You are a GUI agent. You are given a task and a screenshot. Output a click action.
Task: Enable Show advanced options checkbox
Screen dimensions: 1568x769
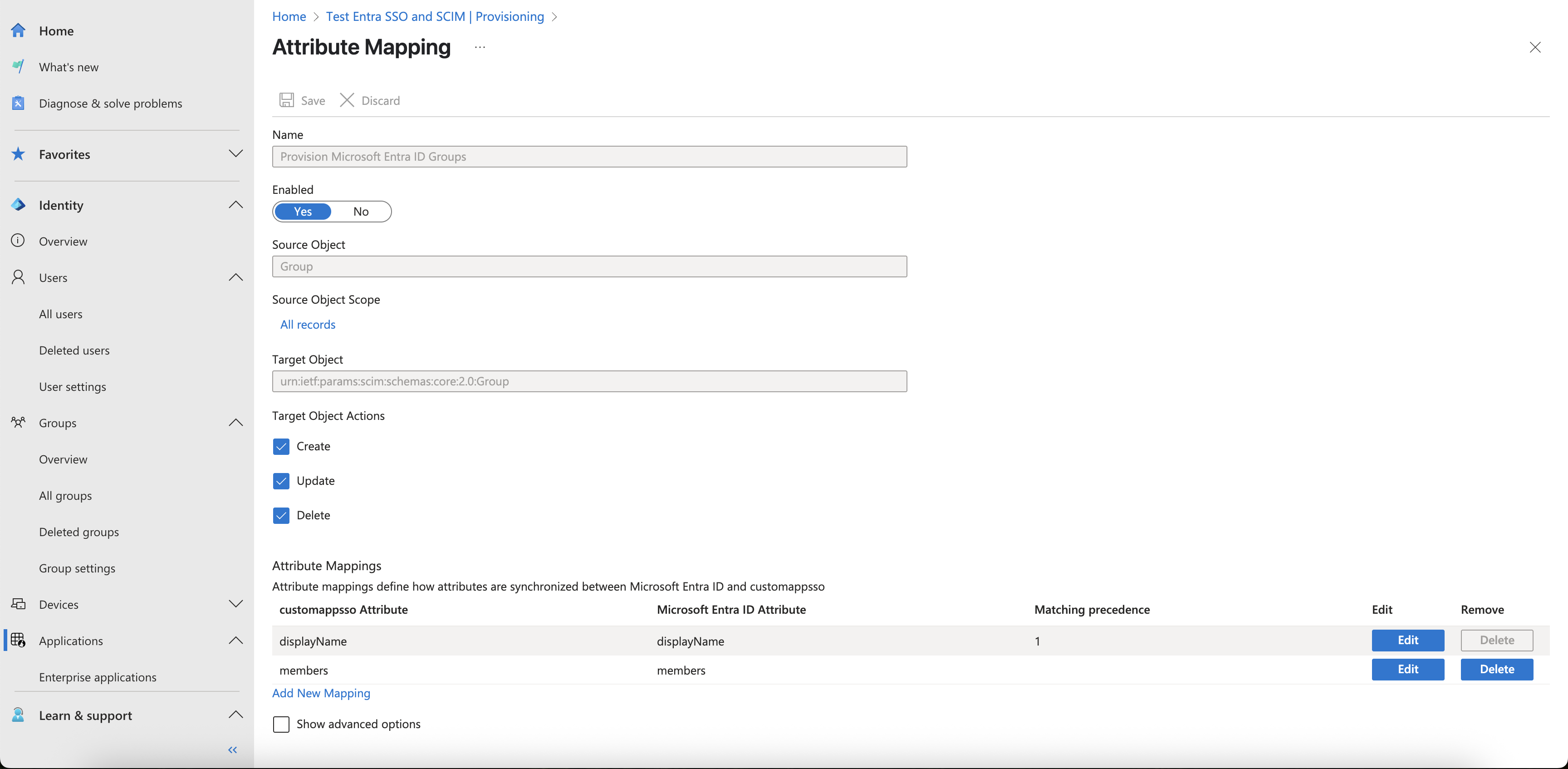[281, 724]
